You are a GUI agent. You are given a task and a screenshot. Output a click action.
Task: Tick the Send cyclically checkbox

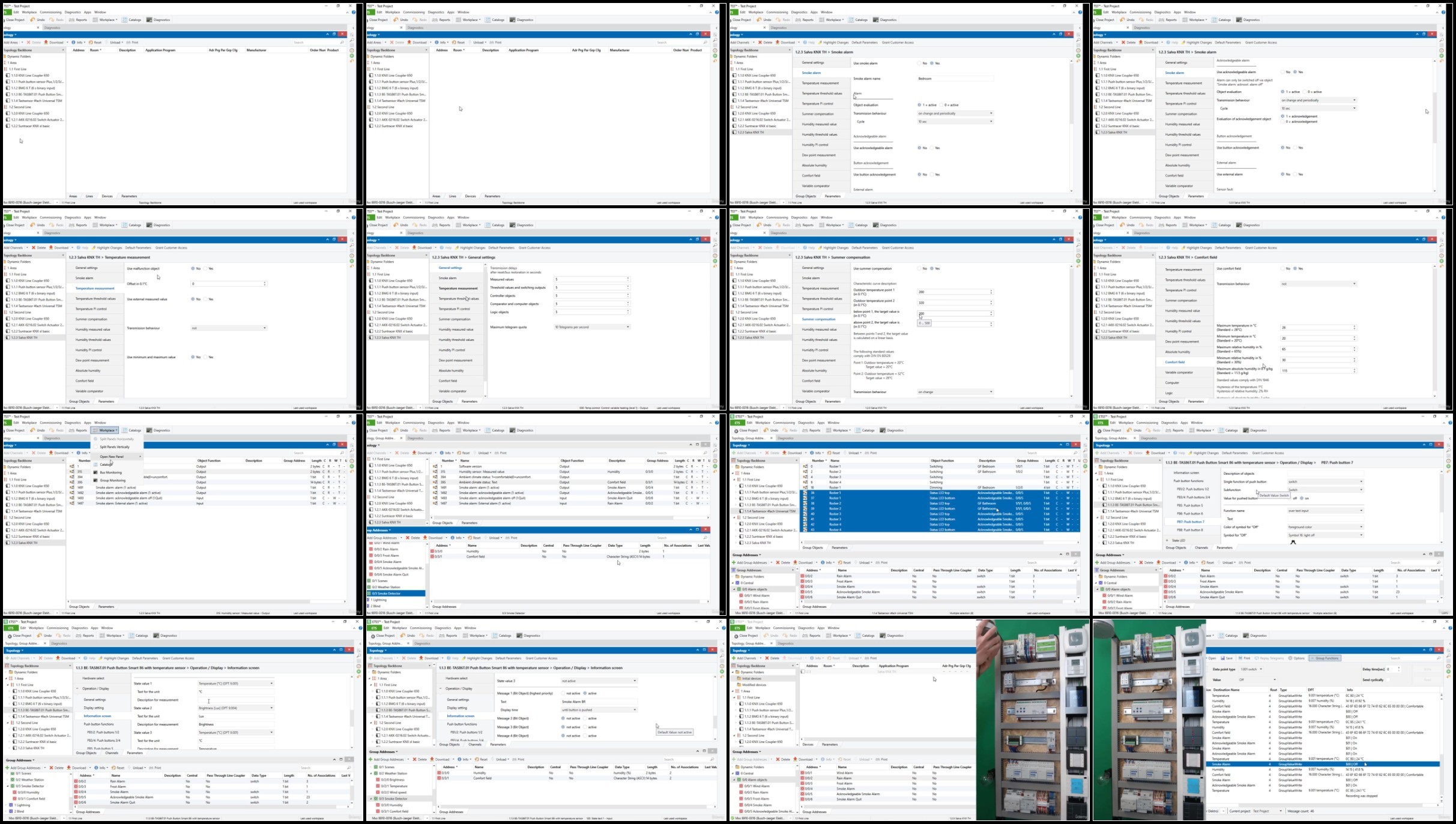1387,680
